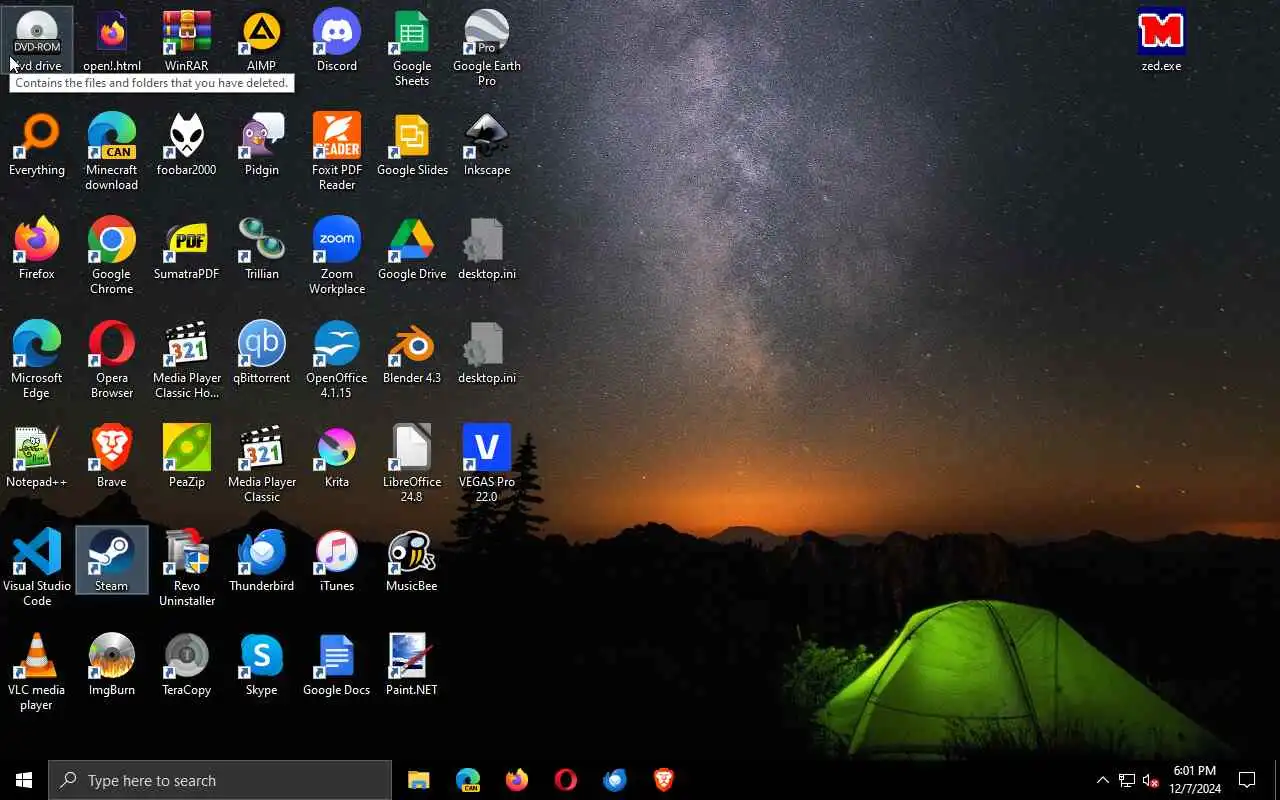
Task: Select the WinRAR desktop shortcut
Action: [187, 41]
